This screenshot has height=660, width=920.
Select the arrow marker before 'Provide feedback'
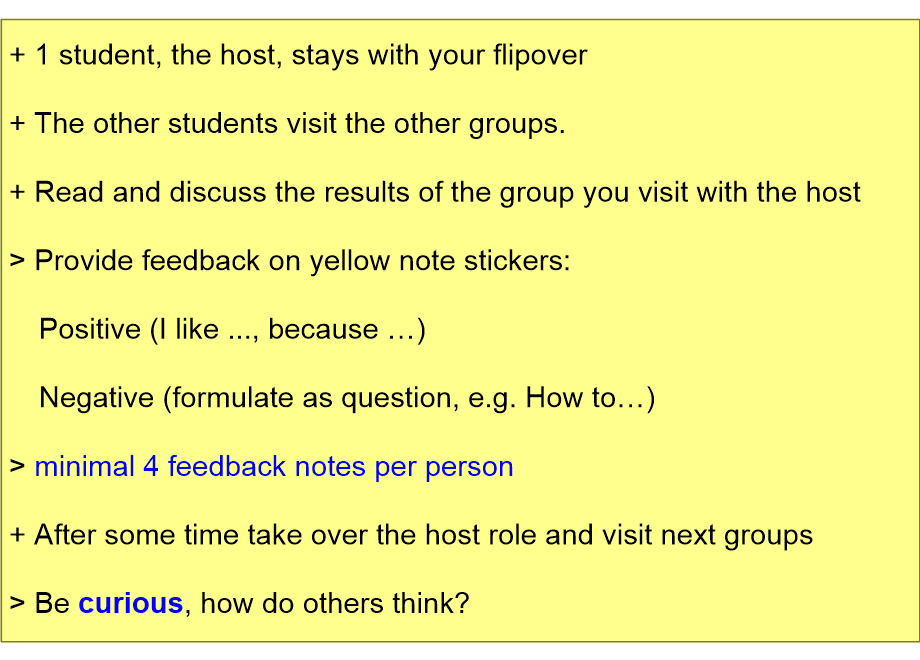coord(18,260)
